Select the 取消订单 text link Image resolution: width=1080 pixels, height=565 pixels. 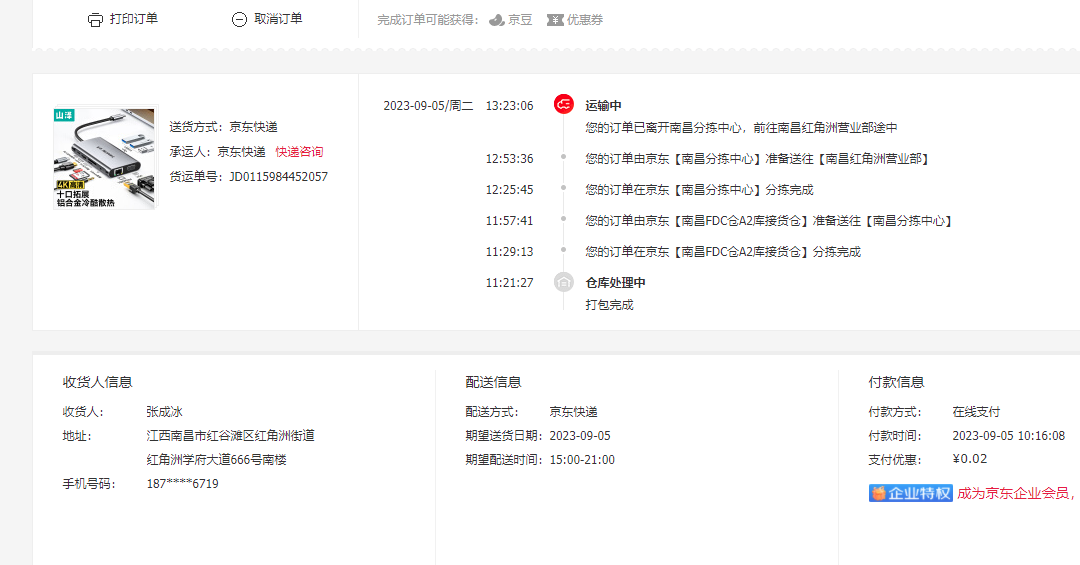(278, 19)
